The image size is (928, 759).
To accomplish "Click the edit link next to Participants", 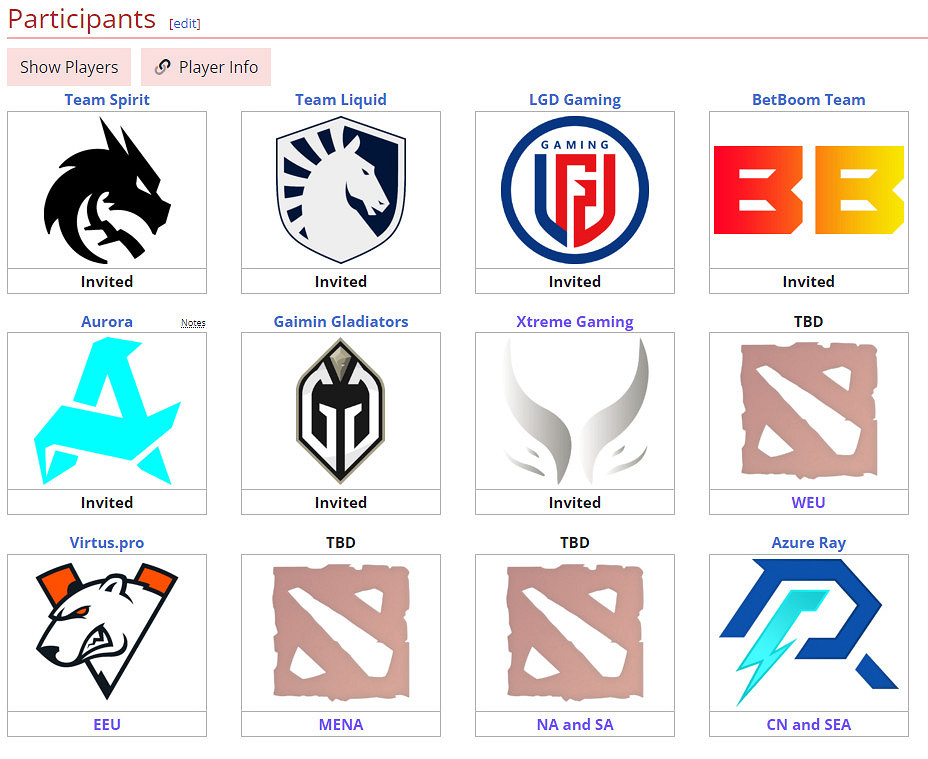I will pyautogui.click(x=185, y=23).
